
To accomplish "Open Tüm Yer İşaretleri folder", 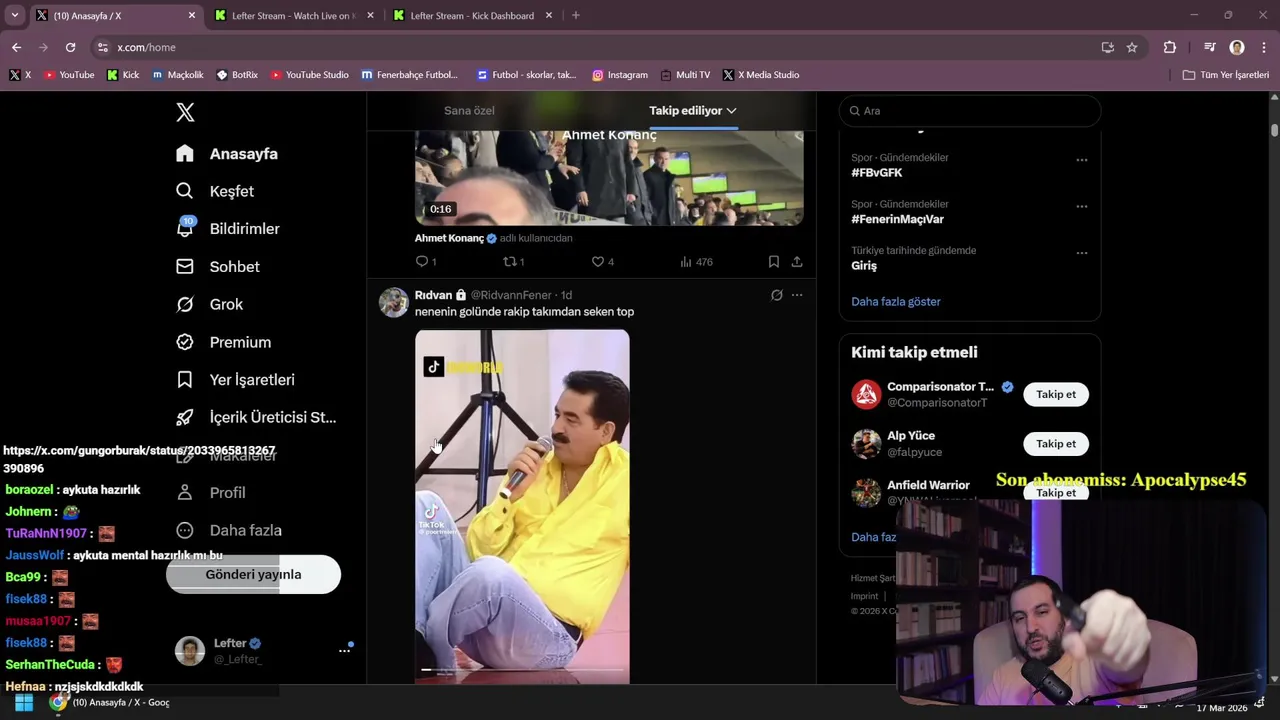I will point(1226,75).
